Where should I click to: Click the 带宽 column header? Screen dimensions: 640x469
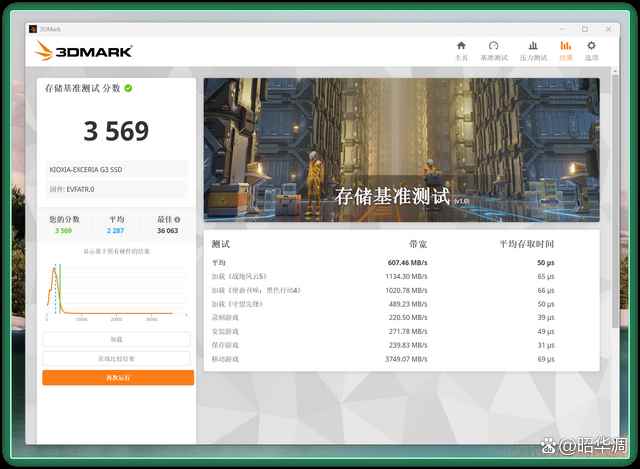click(418, 244)
